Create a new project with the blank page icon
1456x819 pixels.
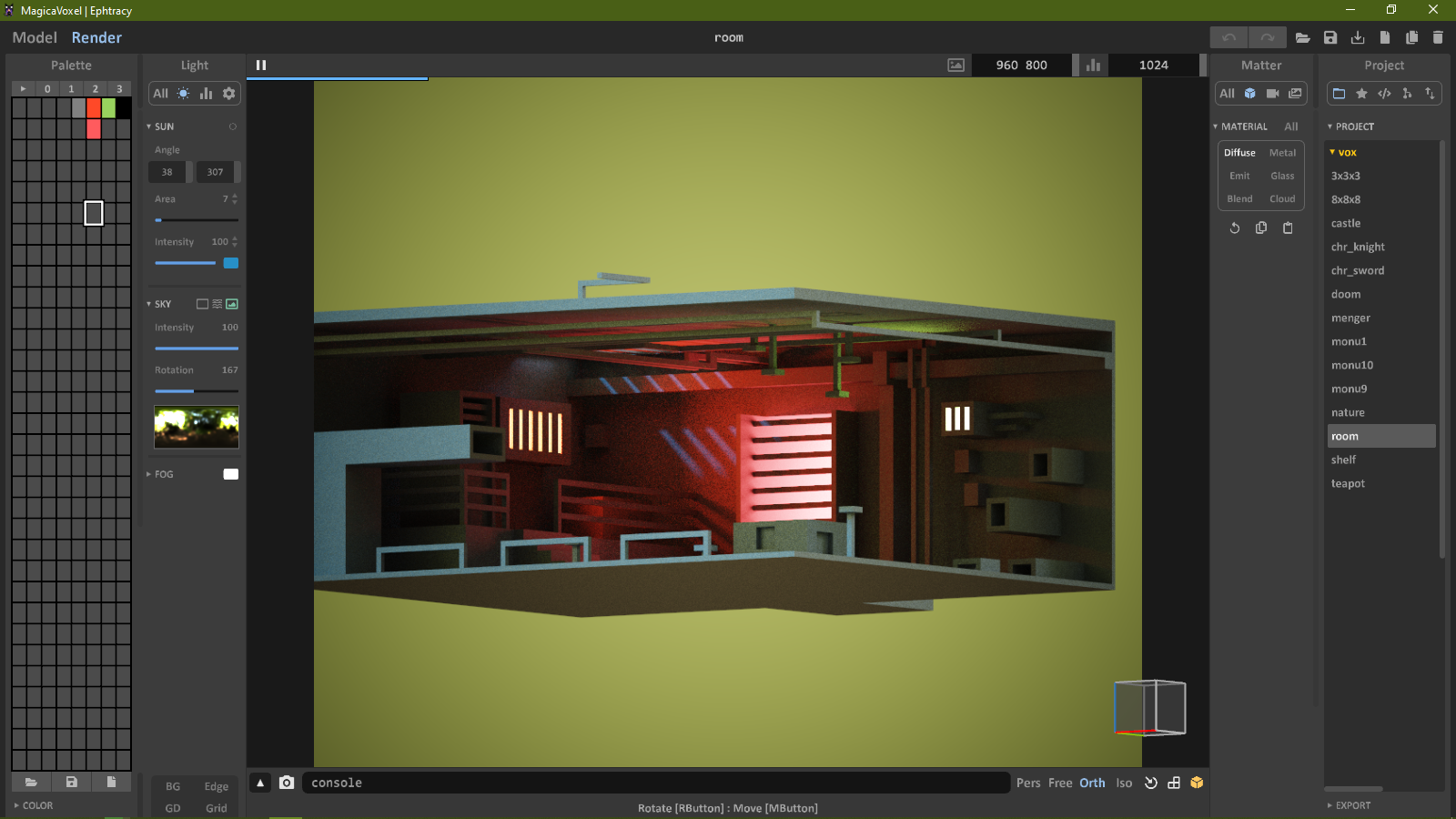[x=1385, y=37]
